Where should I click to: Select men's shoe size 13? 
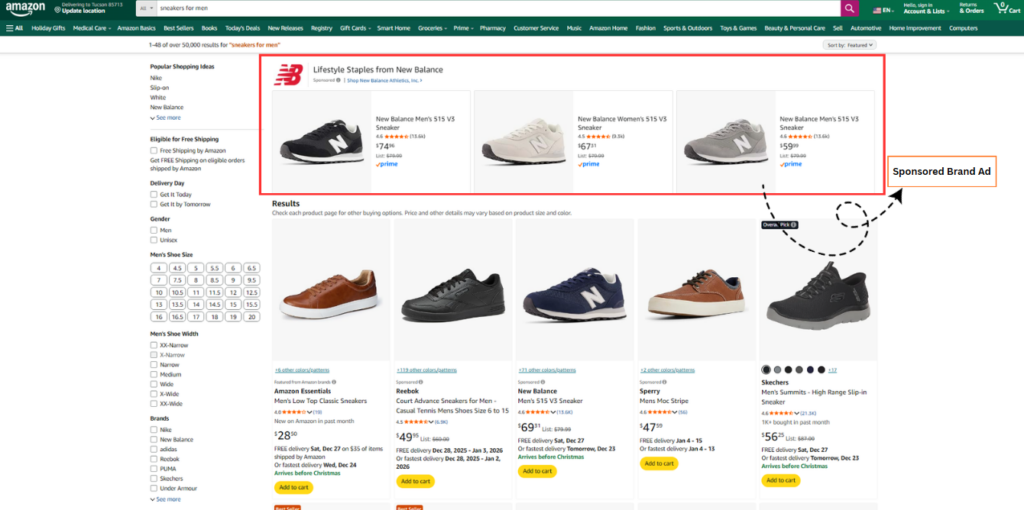(x=159, y=305)
